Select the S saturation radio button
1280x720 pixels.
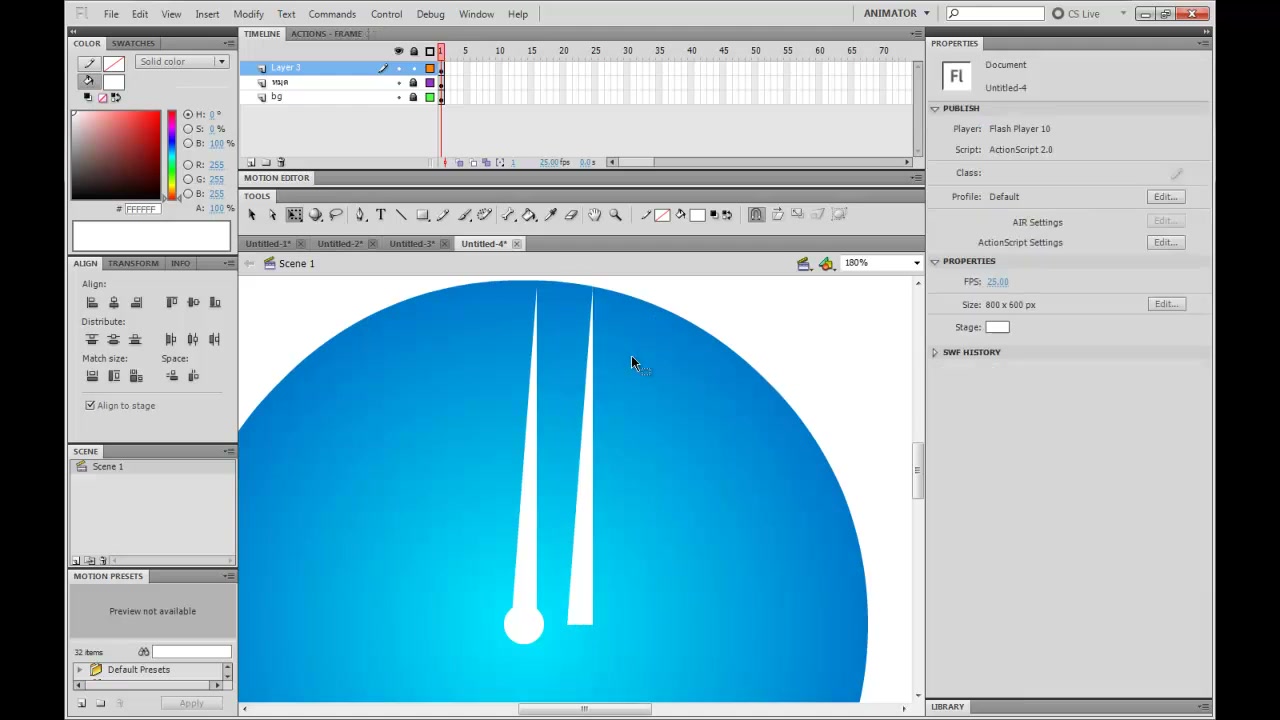(x=187, y=129)
